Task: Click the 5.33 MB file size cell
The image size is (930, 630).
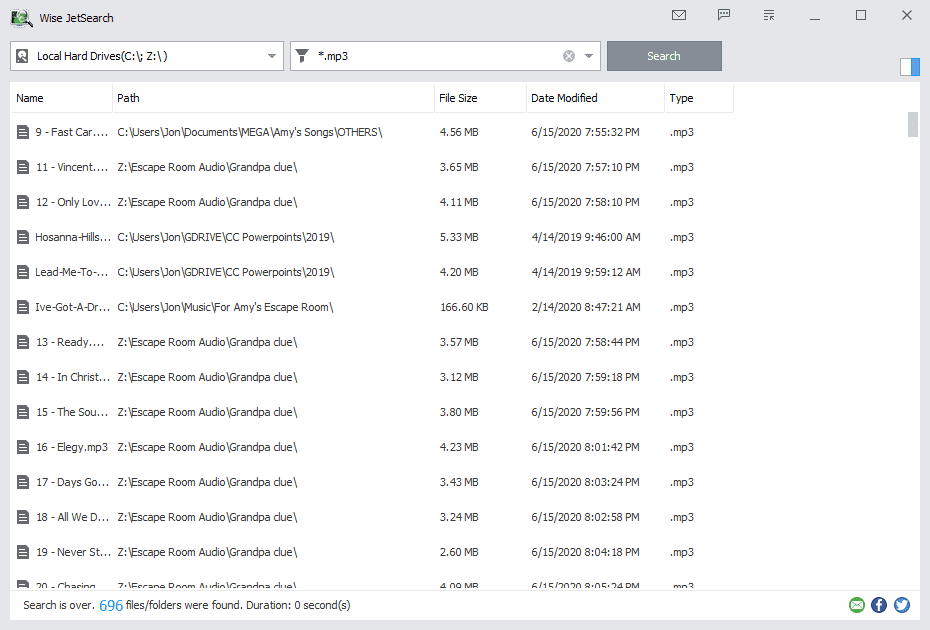Action: point(459,237)
